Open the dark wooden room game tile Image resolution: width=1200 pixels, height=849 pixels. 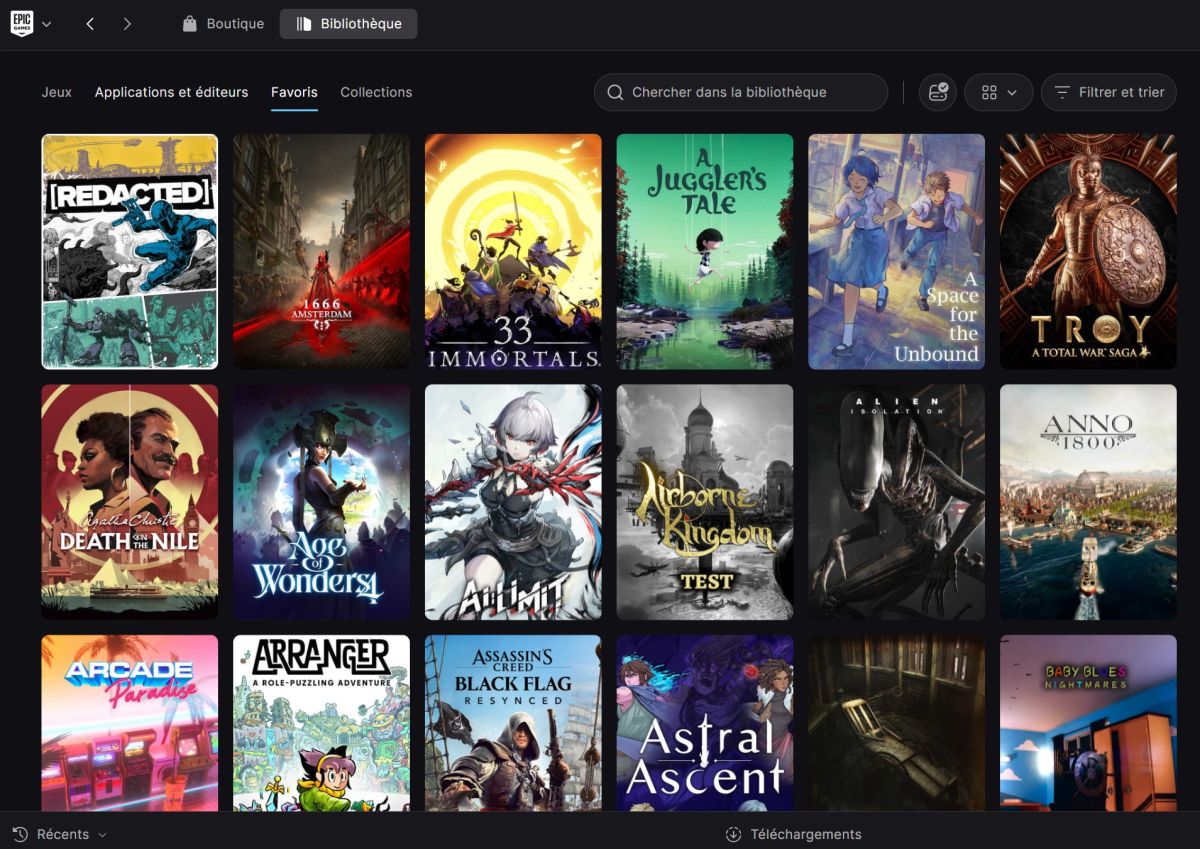coord(897,722)
